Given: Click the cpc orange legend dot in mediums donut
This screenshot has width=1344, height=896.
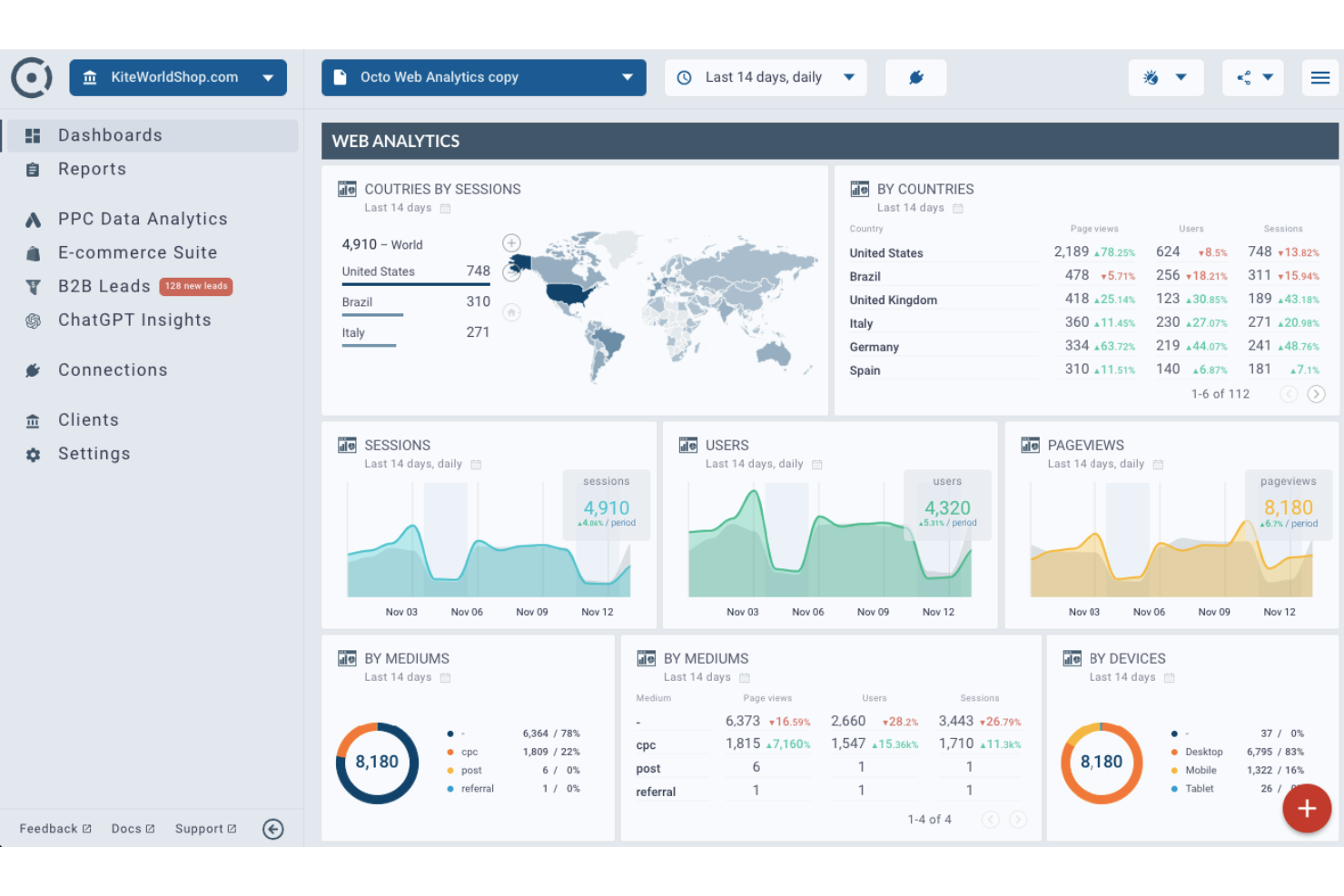Looking at the screenshot, I should [450, 752].
